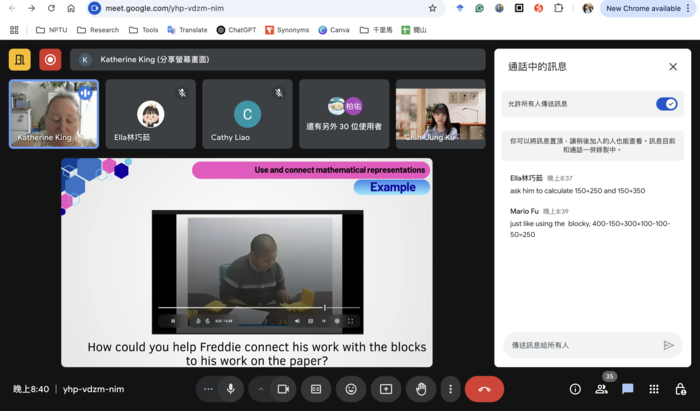Open the emoji reactions button
700x411 pixels.
[351, 389]
